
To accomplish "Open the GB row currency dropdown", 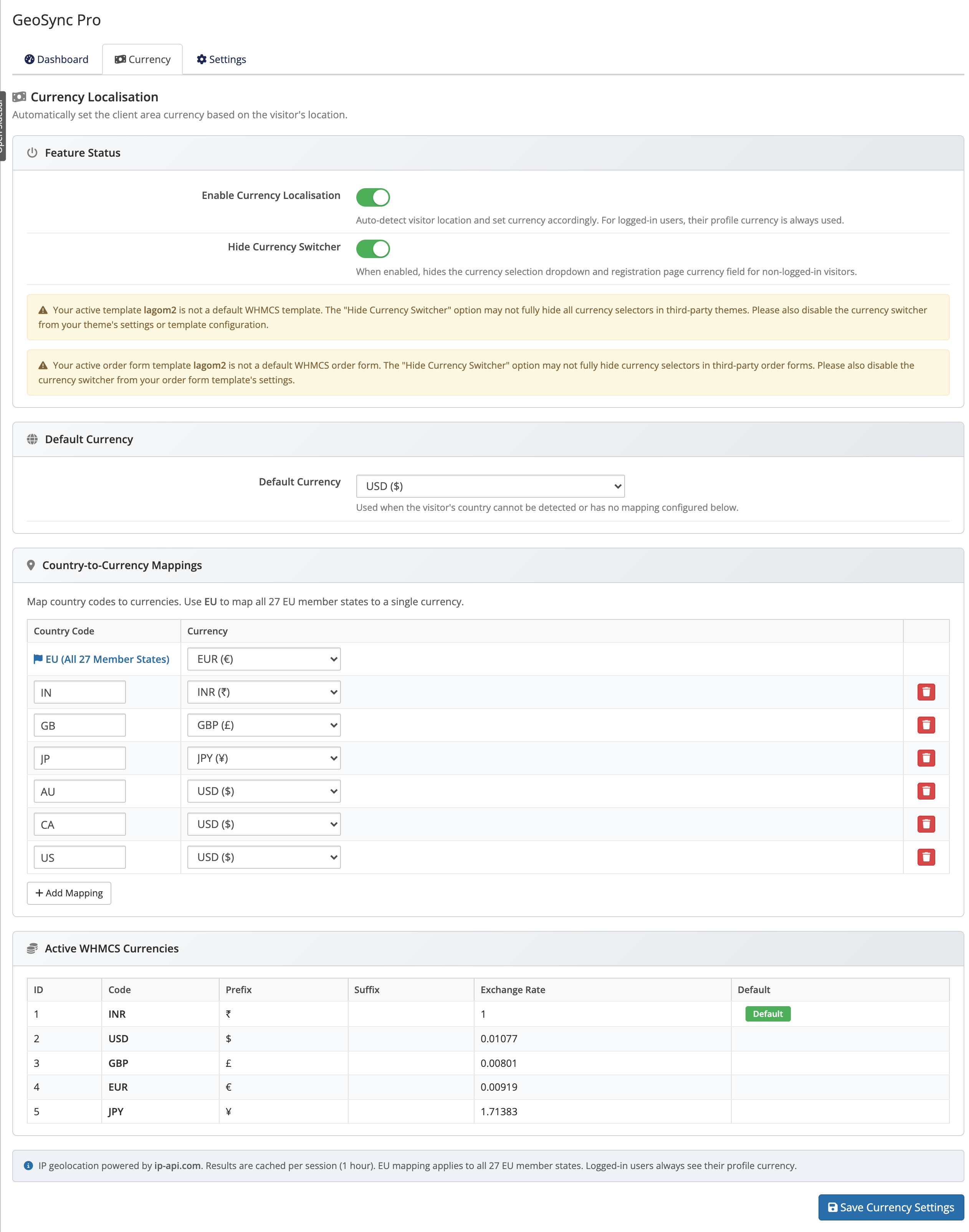I will [x=264, y=725].
